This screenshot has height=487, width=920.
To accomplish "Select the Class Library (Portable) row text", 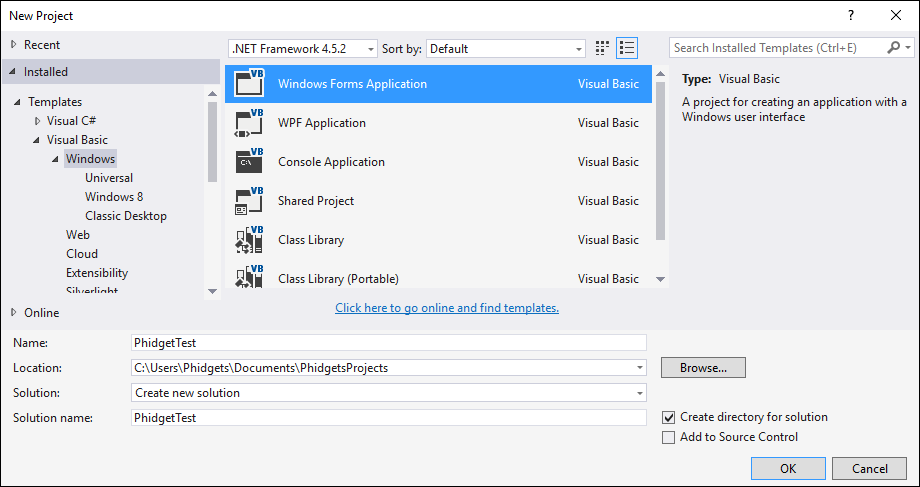I will pyautogui.click(x=339, y=279).
